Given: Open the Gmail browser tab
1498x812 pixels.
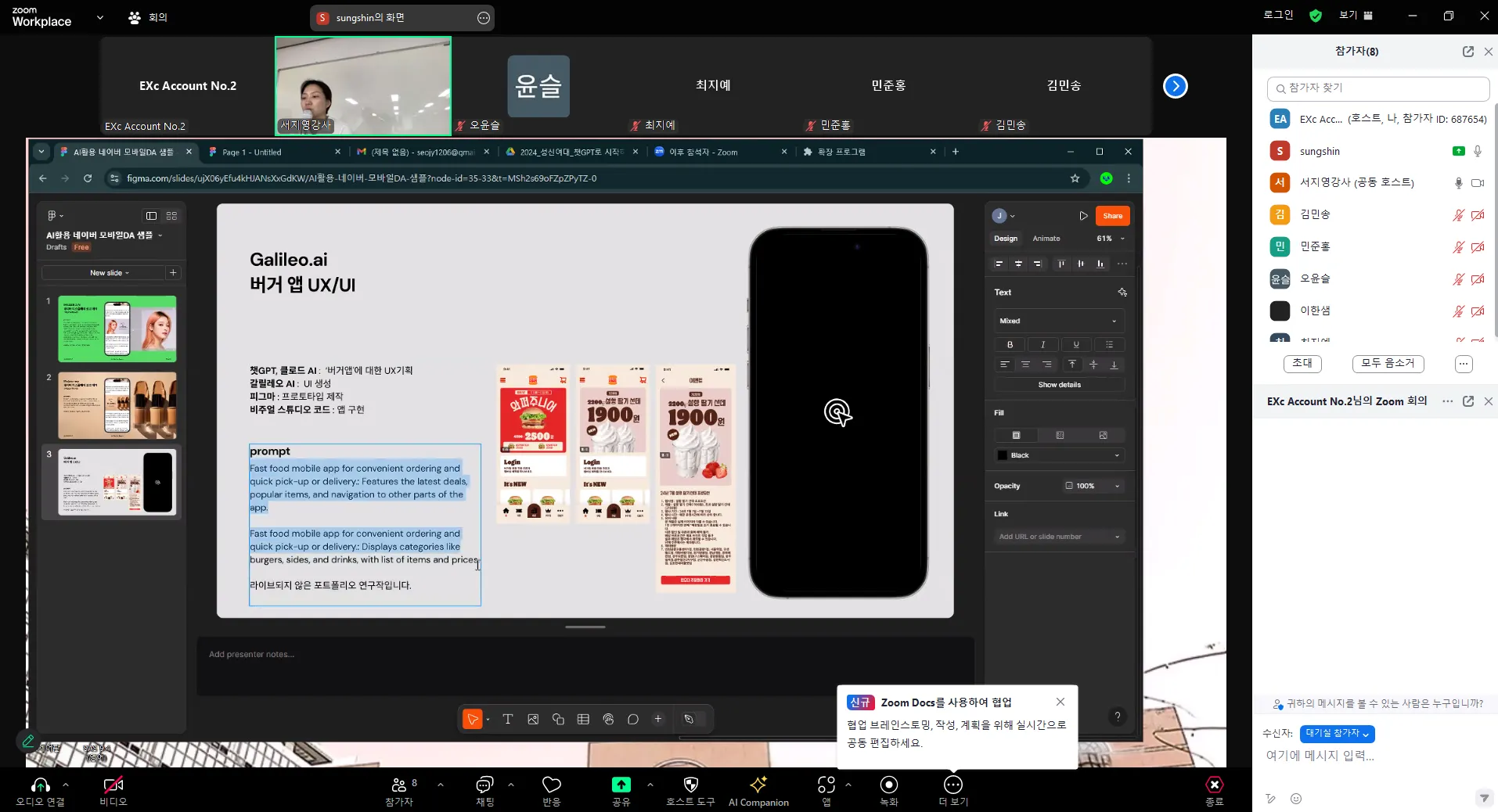Looking at the screenshot, I should pyautogui.click(x=422, y=152).
